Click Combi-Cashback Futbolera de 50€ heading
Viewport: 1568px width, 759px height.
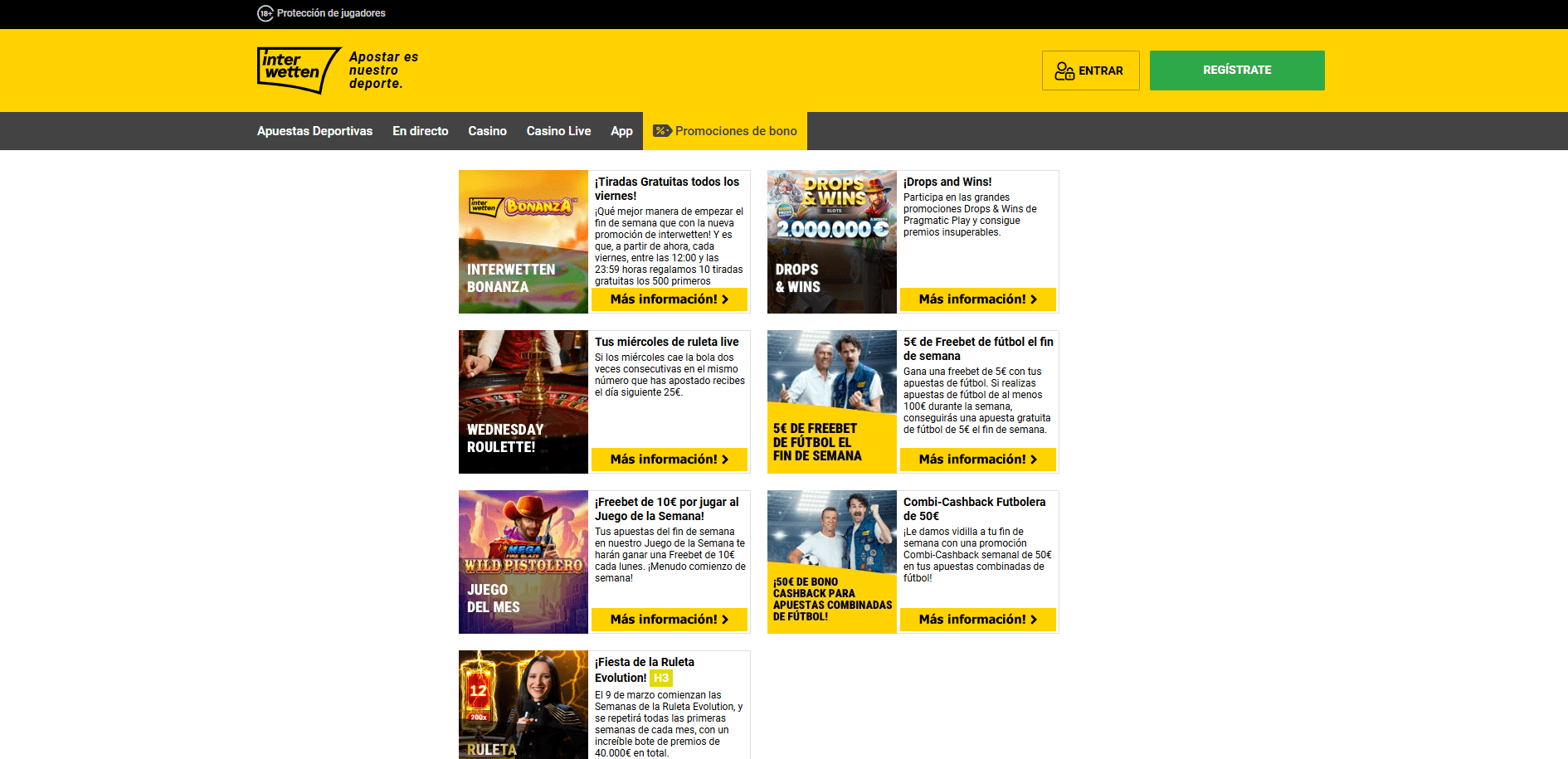[x=975, y=508]
